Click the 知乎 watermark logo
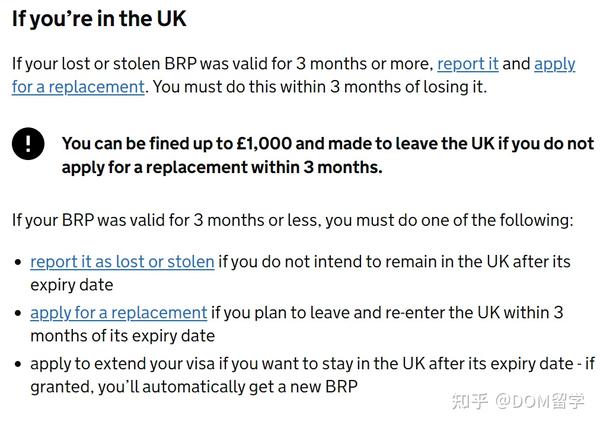Image resolution: width=600 pixels, height=425 pixels. (x=469, y=402)
